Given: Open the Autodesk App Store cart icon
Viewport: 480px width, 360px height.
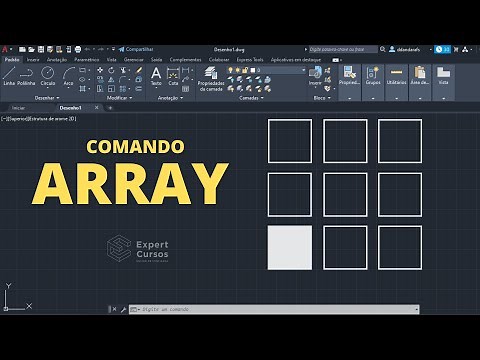Looking at the screenshot, I should [x=456, y=49].
